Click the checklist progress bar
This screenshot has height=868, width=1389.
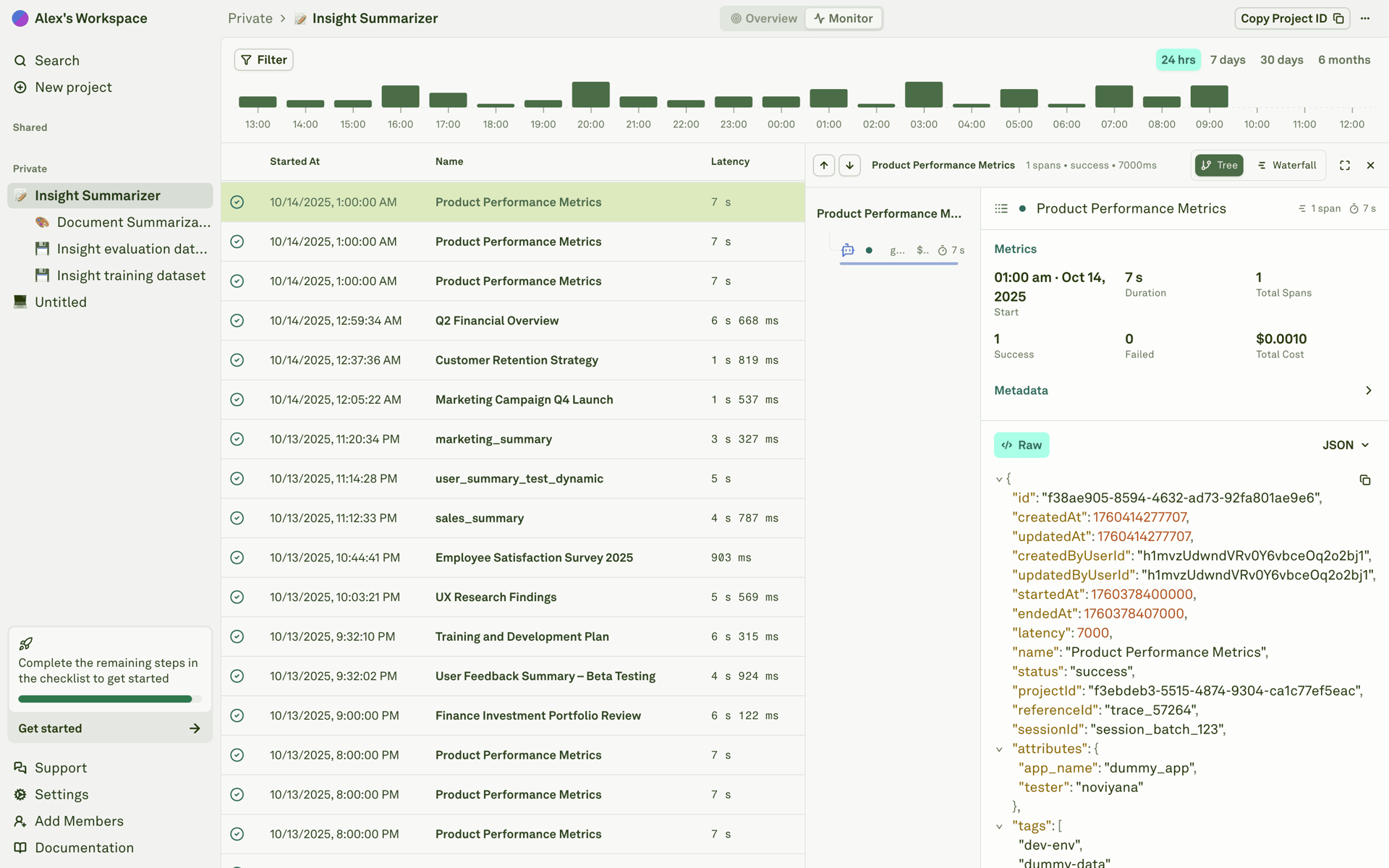coord(110,699)
